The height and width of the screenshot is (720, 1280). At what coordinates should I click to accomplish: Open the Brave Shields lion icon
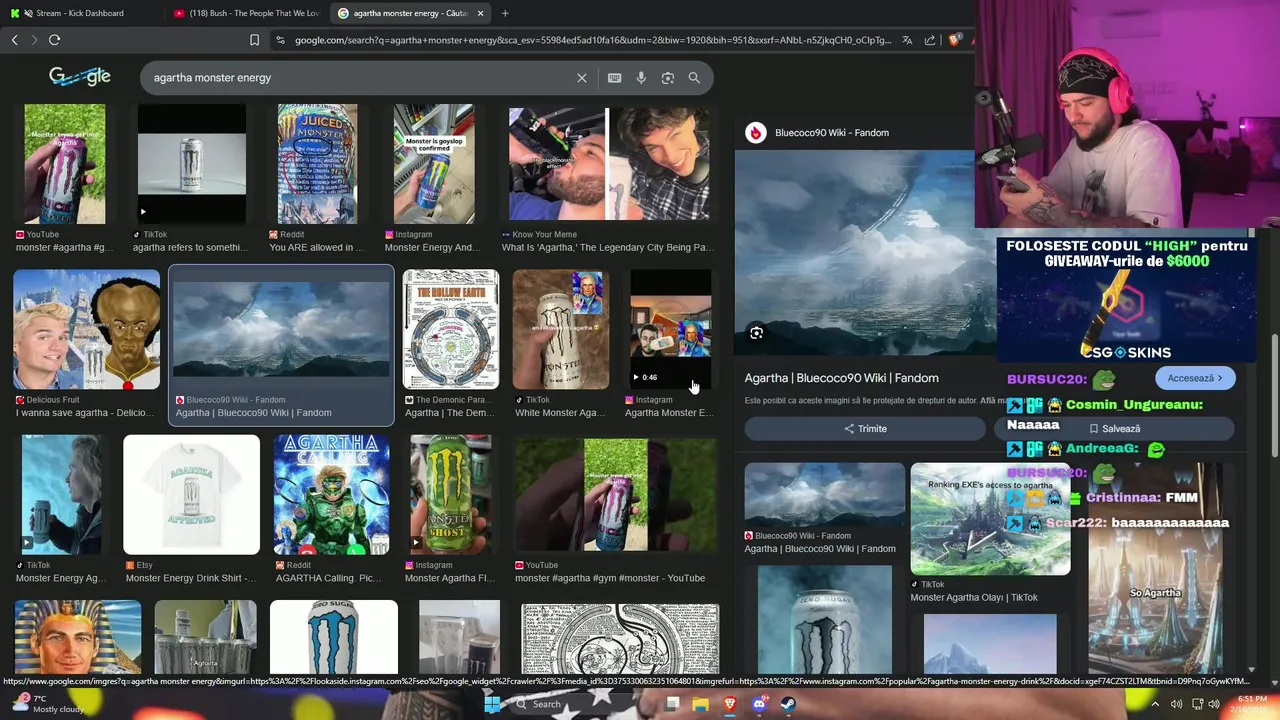[954, 40]
